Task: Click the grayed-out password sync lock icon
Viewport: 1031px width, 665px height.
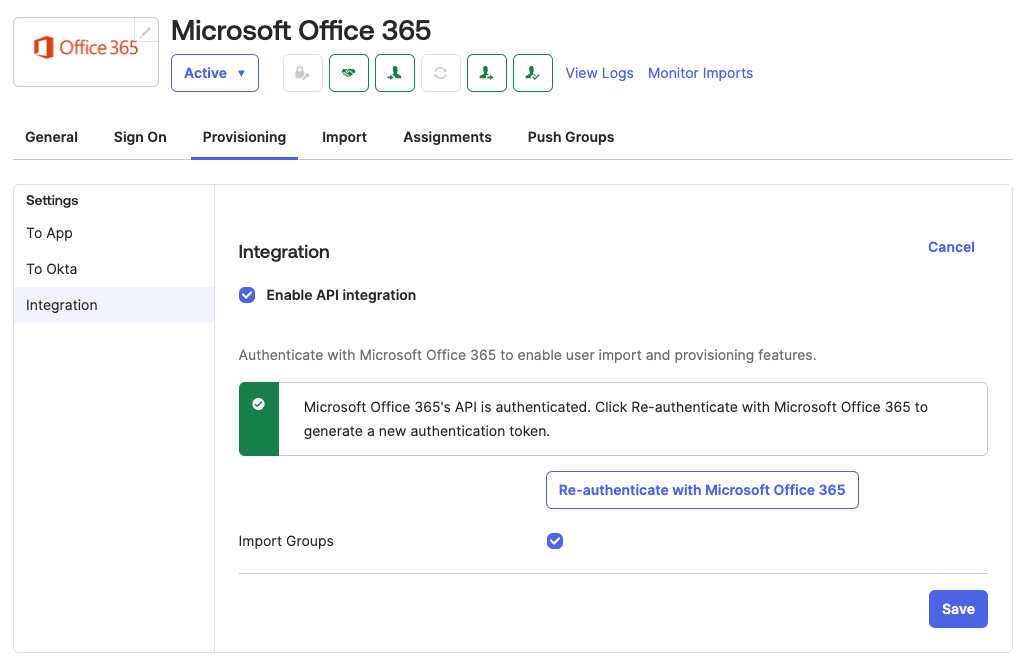Action: tap(302, 72)
